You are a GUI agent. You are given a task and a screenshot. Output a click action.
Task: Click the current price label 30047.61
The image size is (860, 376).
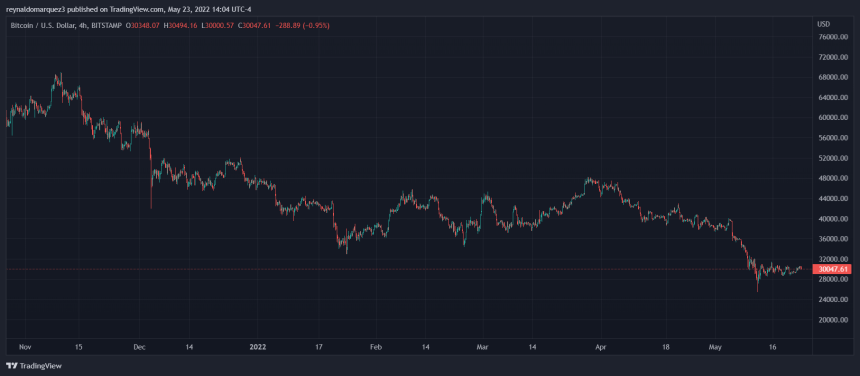coord(833,269)
